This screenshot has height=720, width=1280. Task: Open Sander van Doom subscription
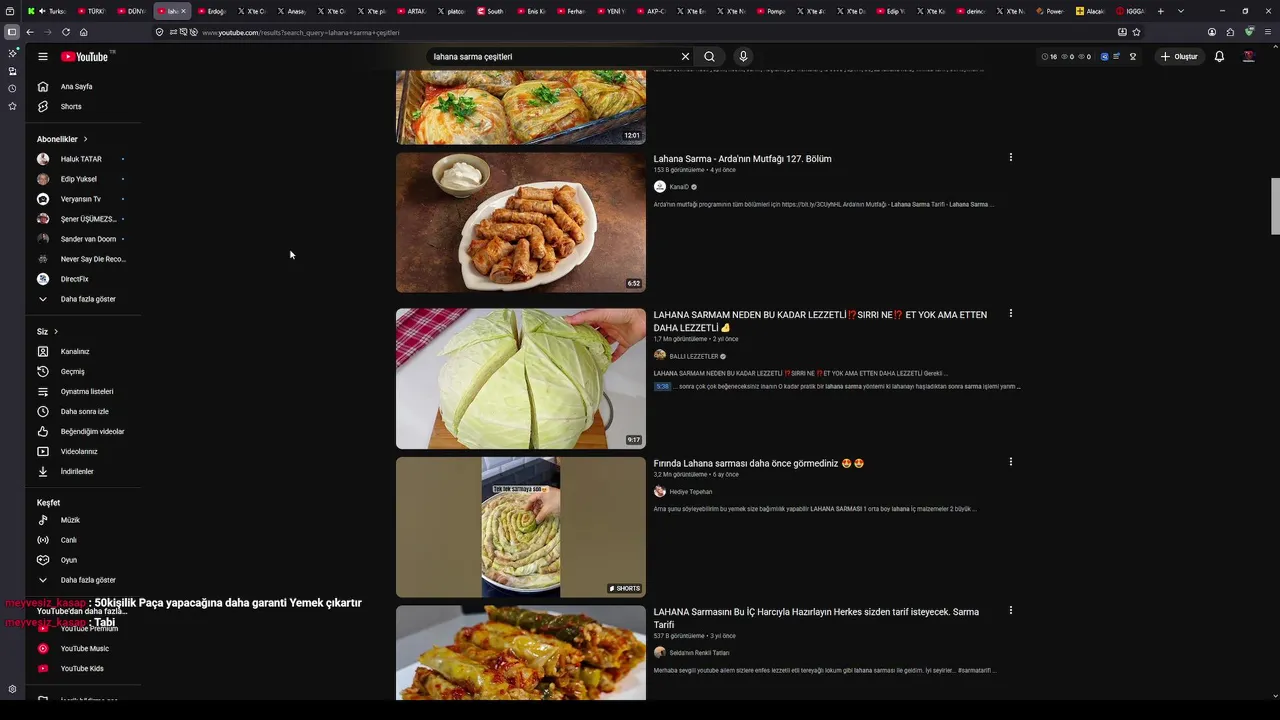(x=83, y=239)
